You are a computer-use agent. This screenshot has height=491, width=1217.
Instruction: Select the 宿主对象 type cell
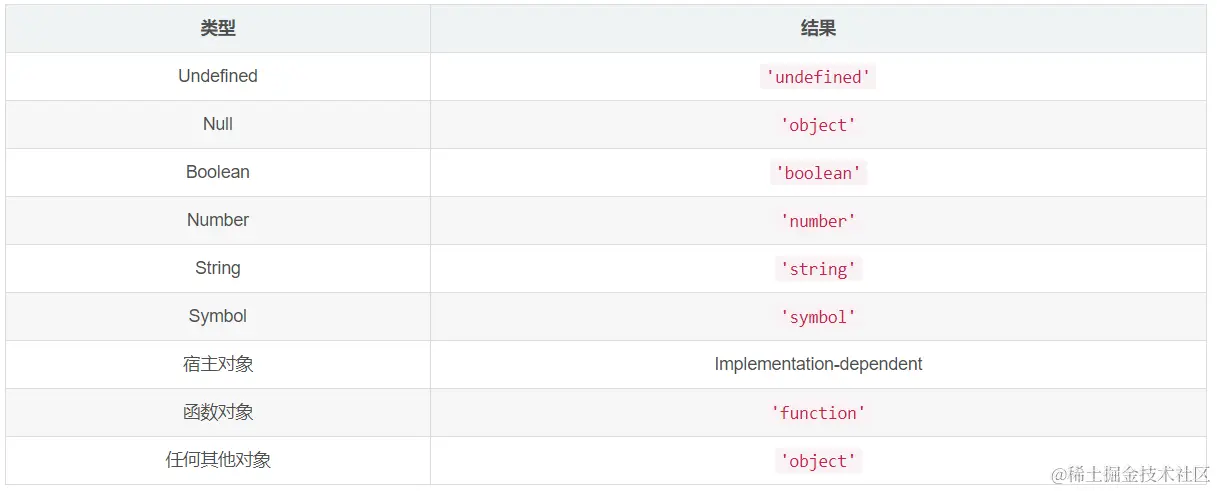218,364
